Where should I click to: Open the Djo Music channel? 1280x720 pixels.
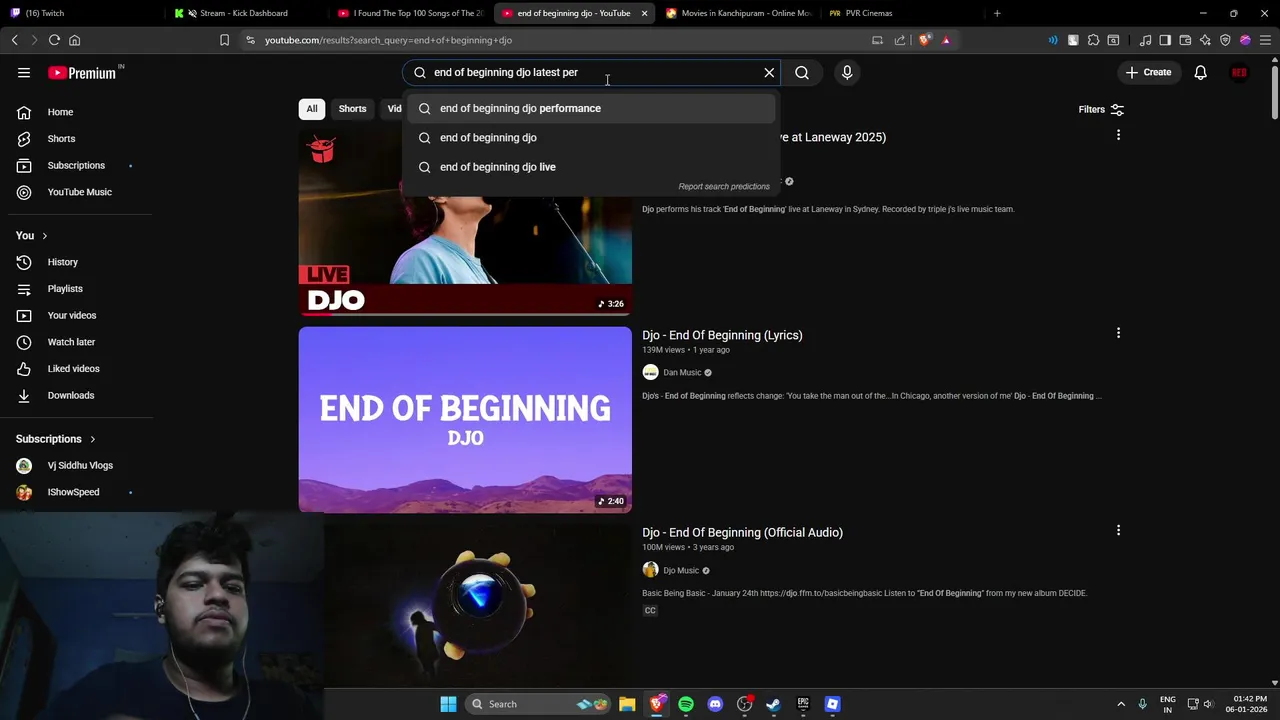[681, 570]
